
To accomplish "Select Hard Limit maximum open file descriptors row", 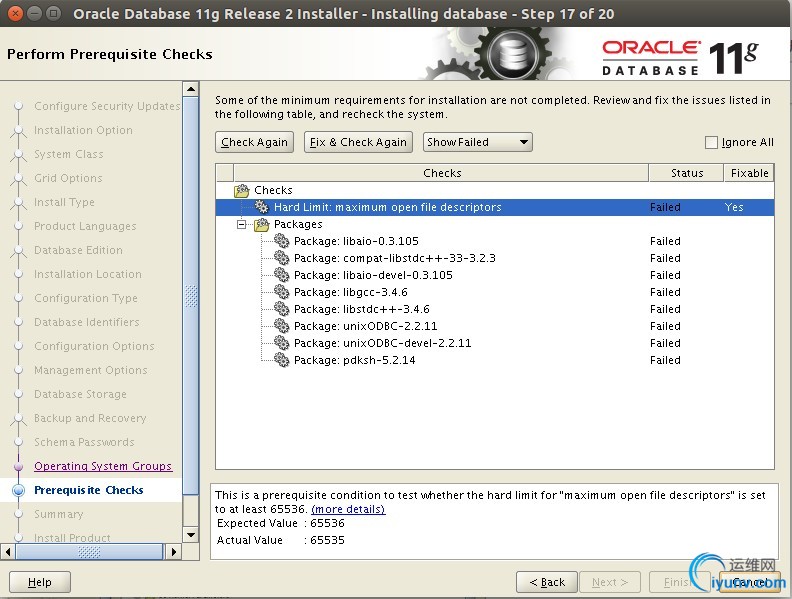I will coord(494,207).
